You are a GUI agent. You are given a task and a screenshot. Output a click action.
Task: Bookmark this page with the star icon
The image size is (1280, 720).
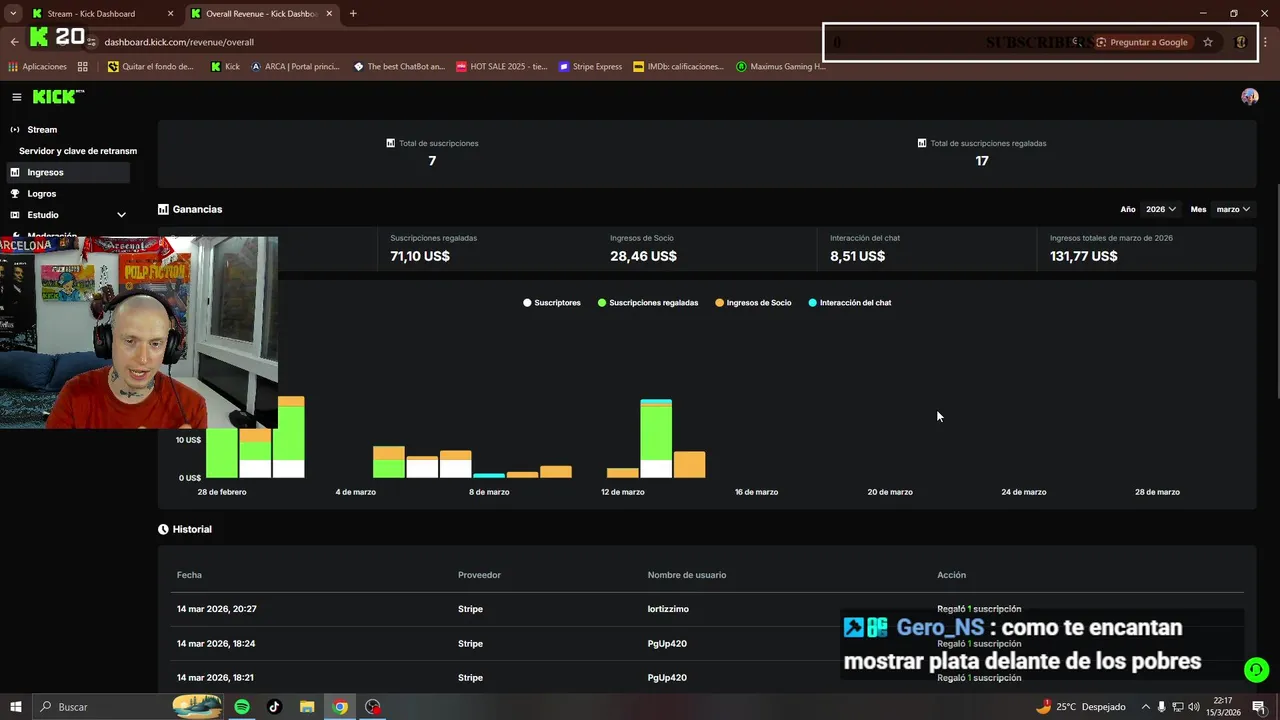pos(1208,42)
